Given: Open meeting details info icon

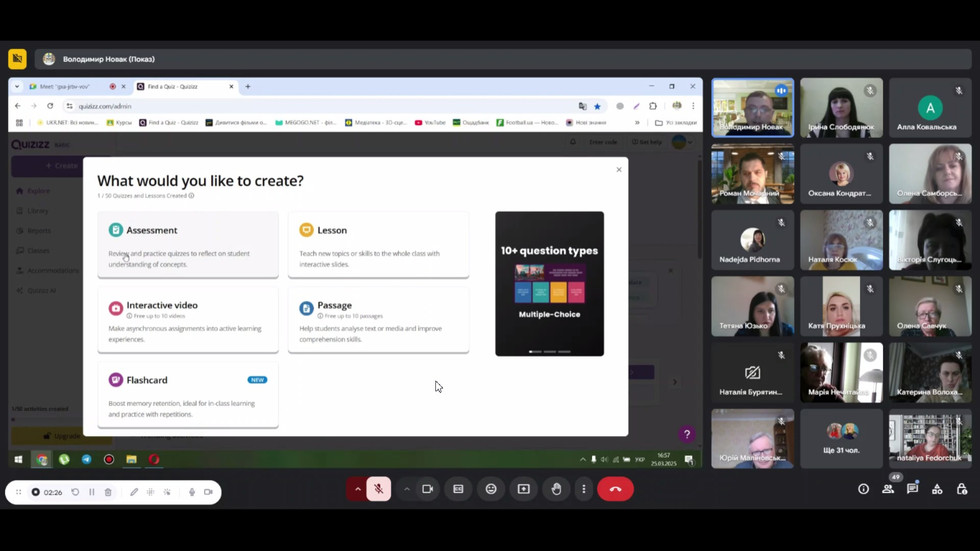Looking at the screenshot, I should click(x=863, y=489).
